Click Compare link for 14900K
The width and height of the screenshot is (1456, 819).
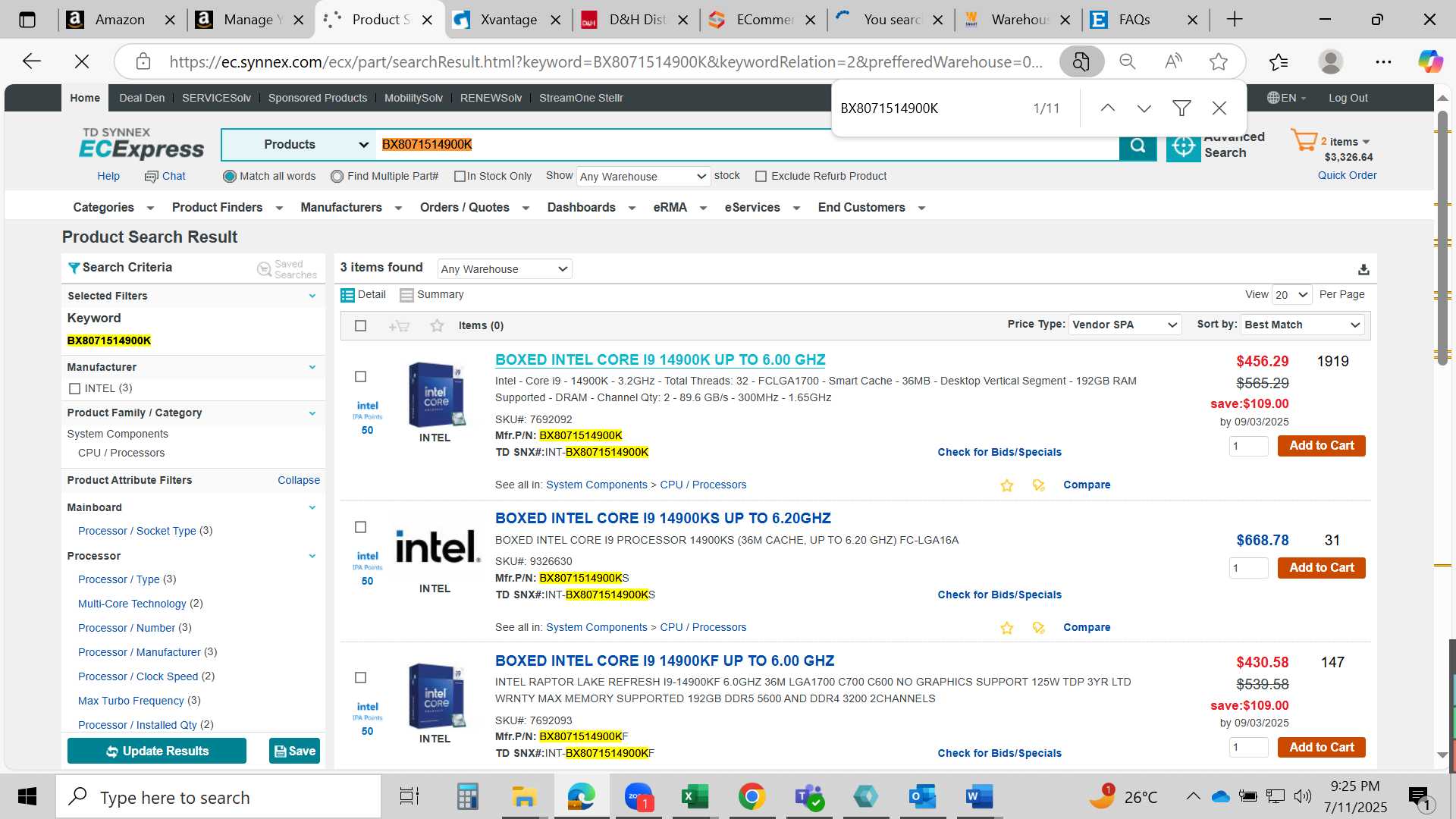pos(1087,485)
